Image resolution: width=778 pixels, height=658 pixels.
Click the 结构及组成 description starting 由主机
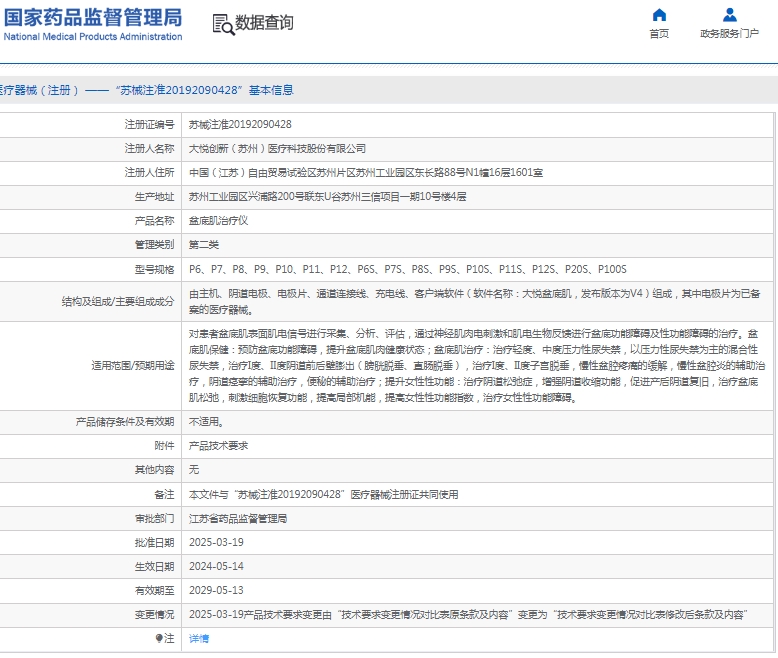point(475,302)
